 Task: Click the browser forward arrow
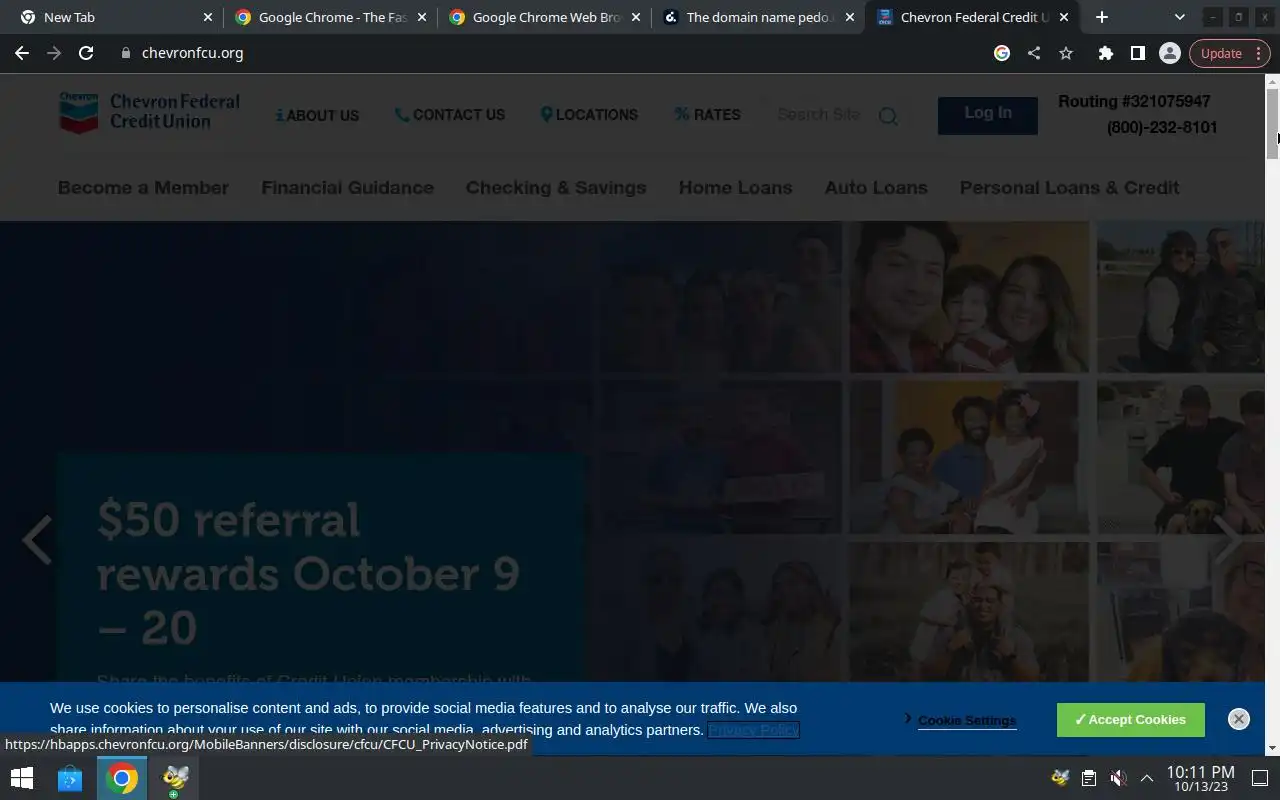54,53
